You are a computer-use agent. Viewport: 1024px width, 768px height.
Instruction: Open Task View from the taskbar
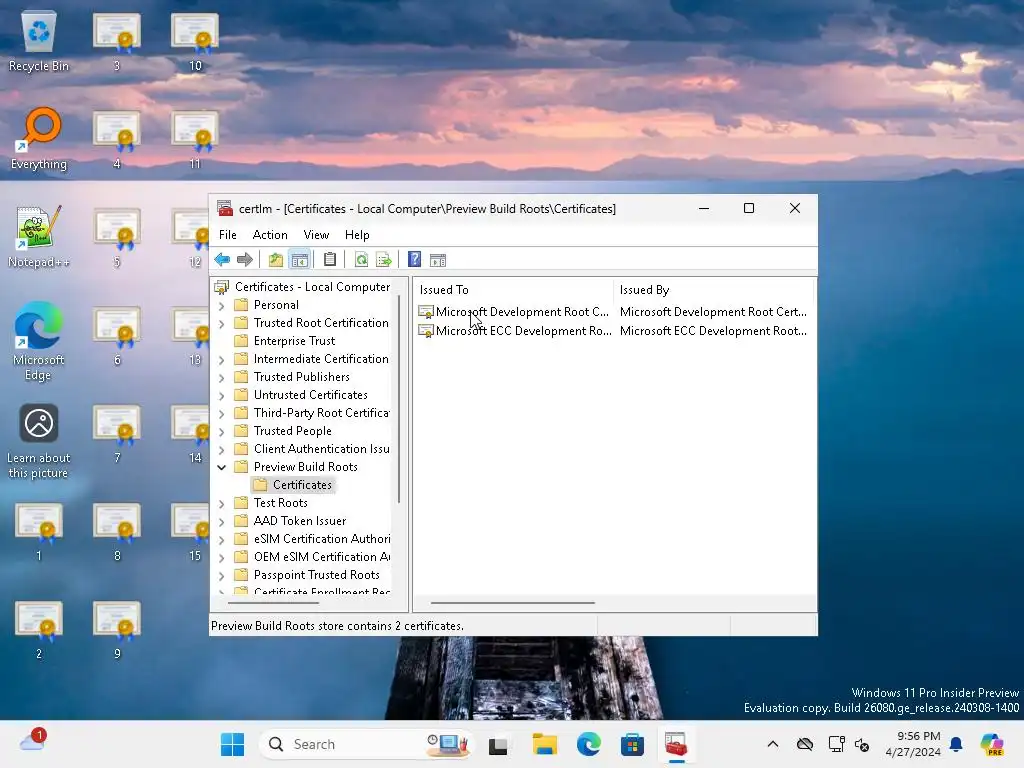pos(498,744)
